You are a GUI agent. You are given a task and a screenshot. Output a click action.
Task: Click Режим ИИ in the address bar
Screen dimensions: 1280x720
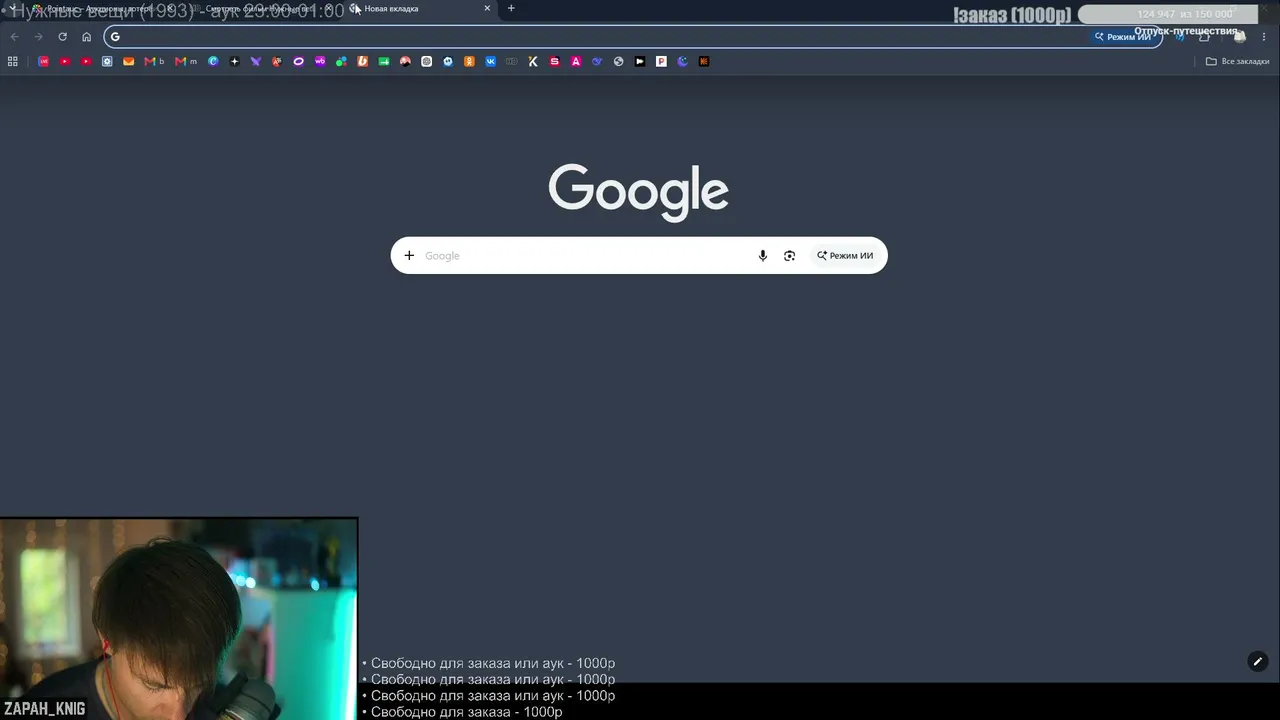pos(1125,37)
